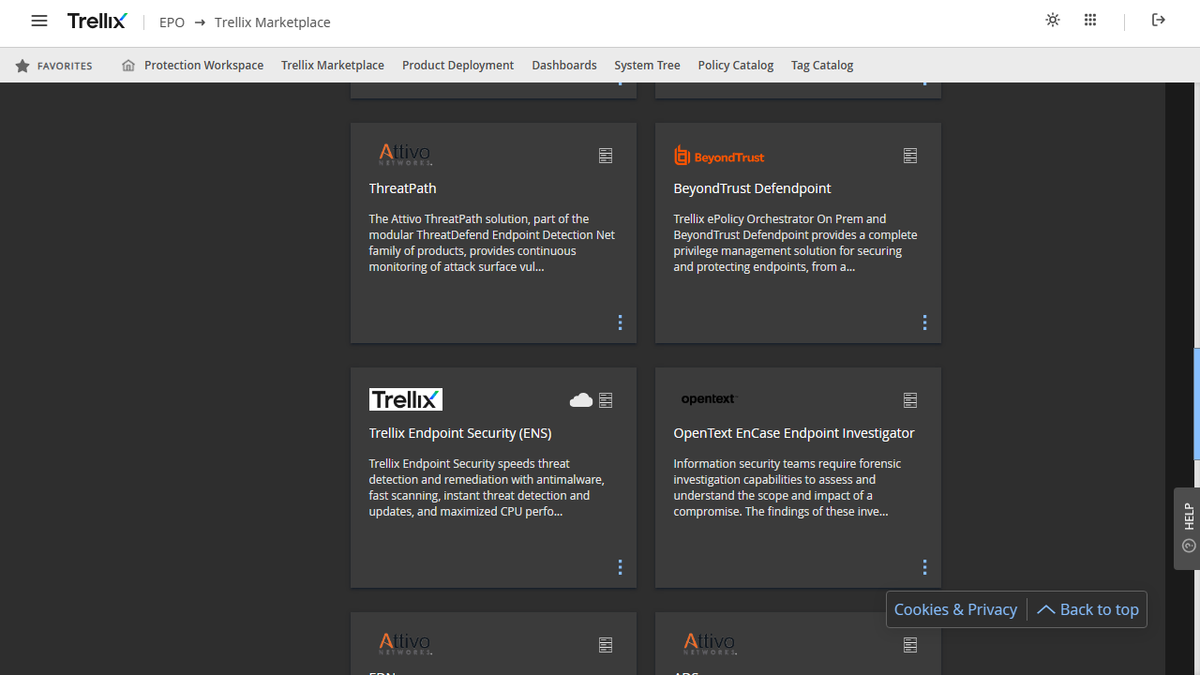Click the Back to top button
Image resolution: width=1200 pixels, height=675 pixels.
[x=1087, y=609]
